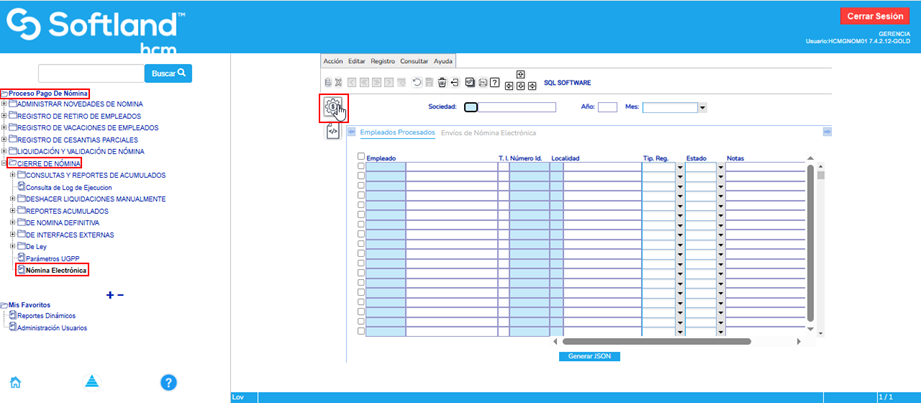Go to home using house icon

(15, 382)
